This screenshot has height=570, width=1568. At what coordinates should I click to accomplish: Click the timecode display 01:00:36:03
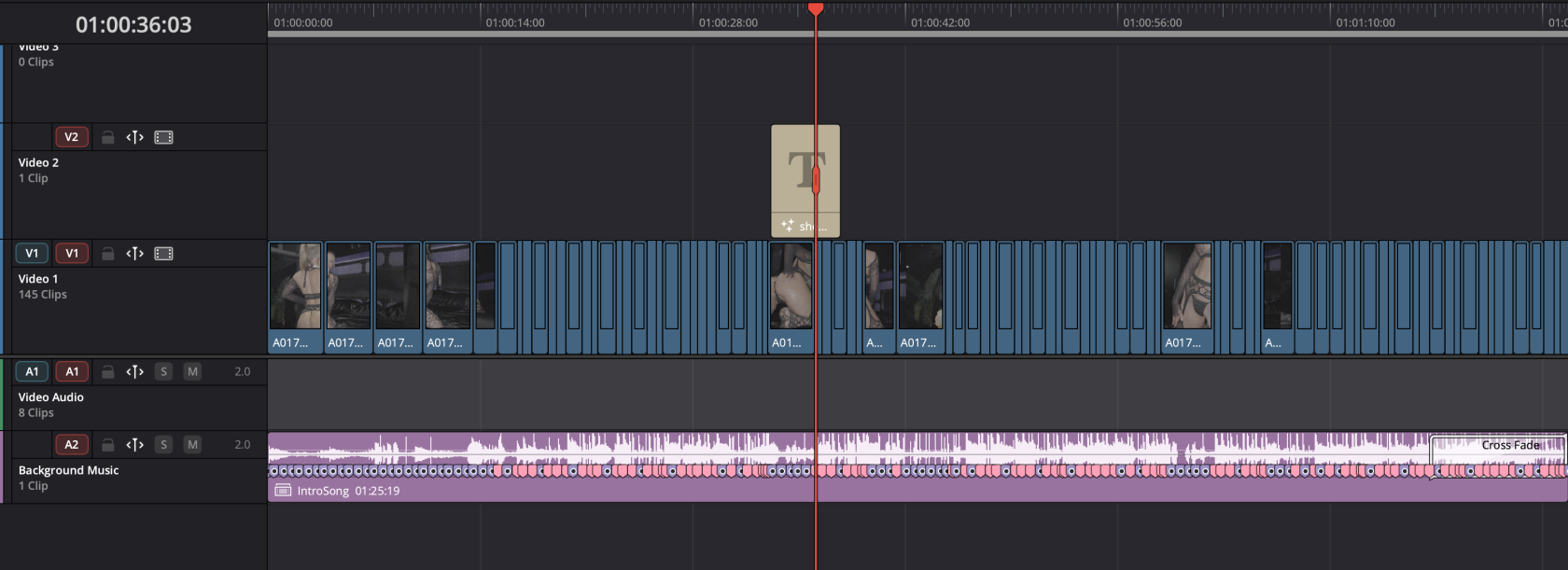point(133,25)
